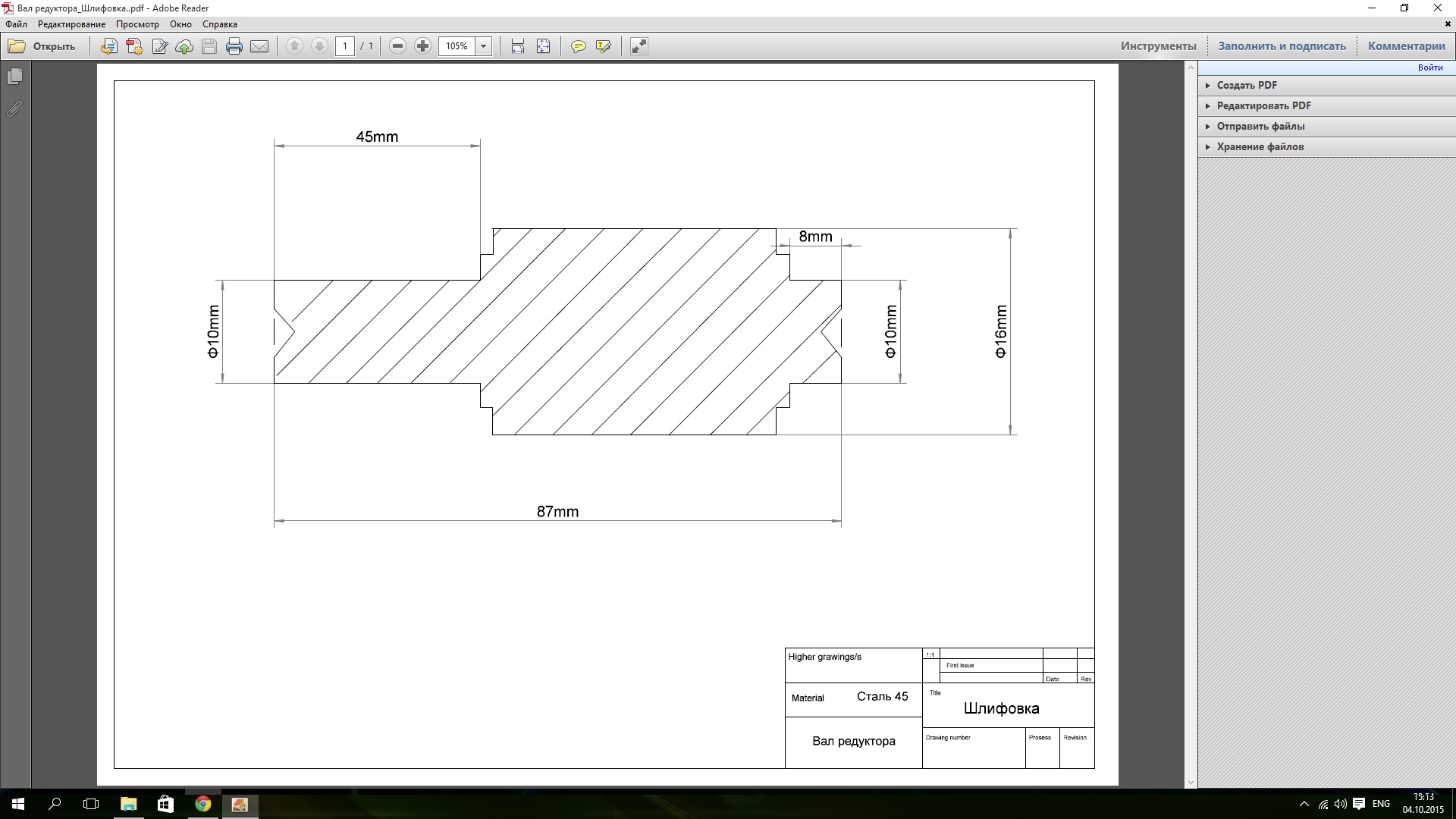The image size is (1456, 819).
Task: Click the Print file icon
Action: 234,46
